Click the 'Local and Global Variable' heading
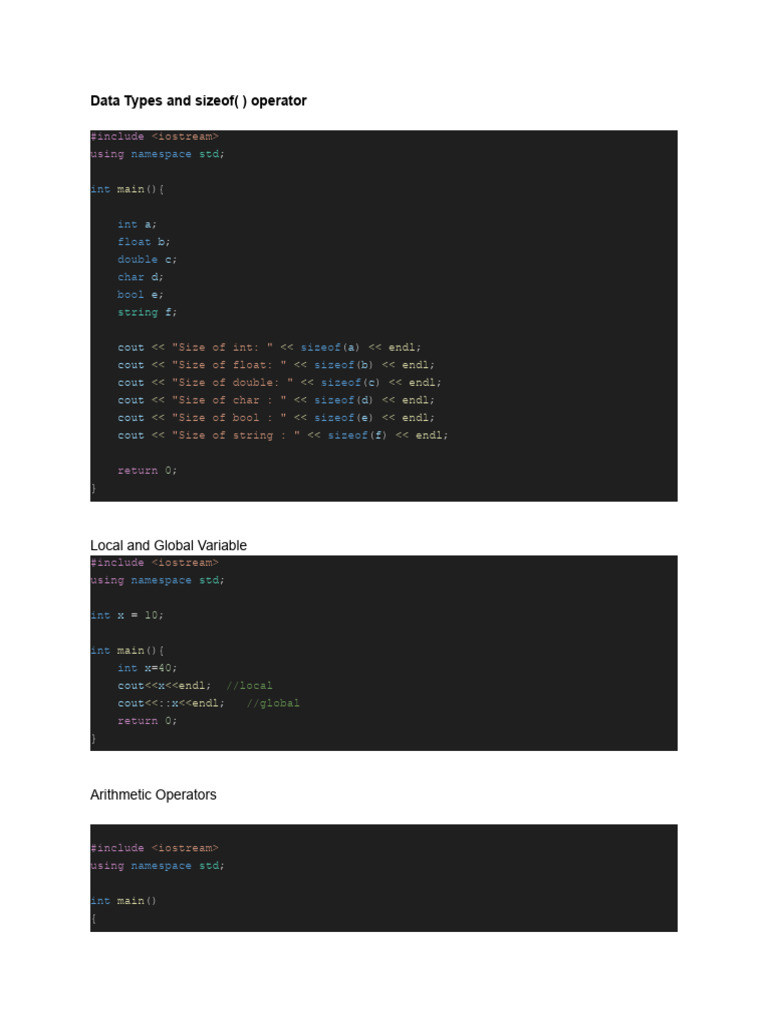This screenshot has height=1024, width=768. tap(168, 545)
